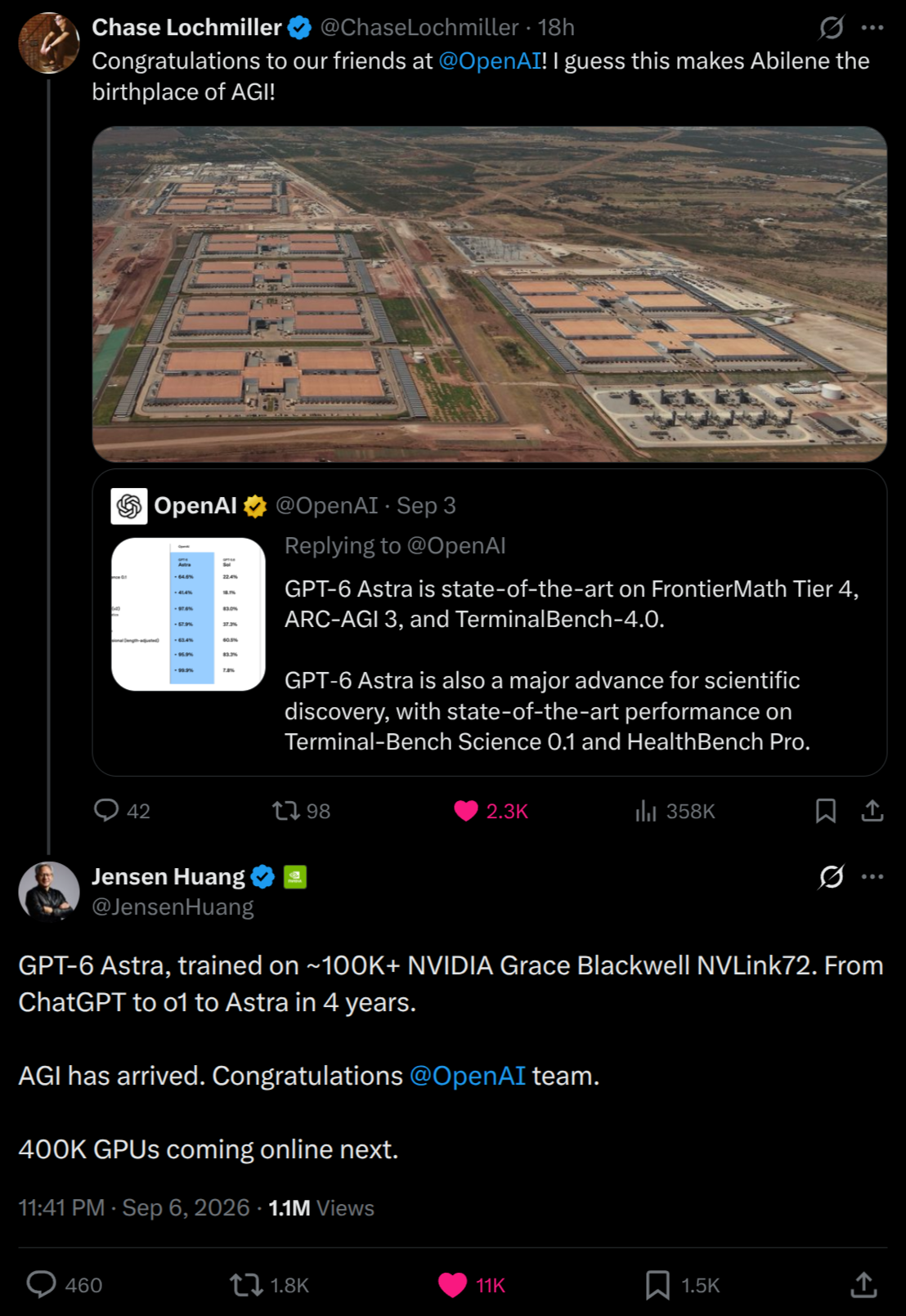Repost Jensen's post showing 1.8K reposts
906x1316 pixels.
pos(270,1285)
